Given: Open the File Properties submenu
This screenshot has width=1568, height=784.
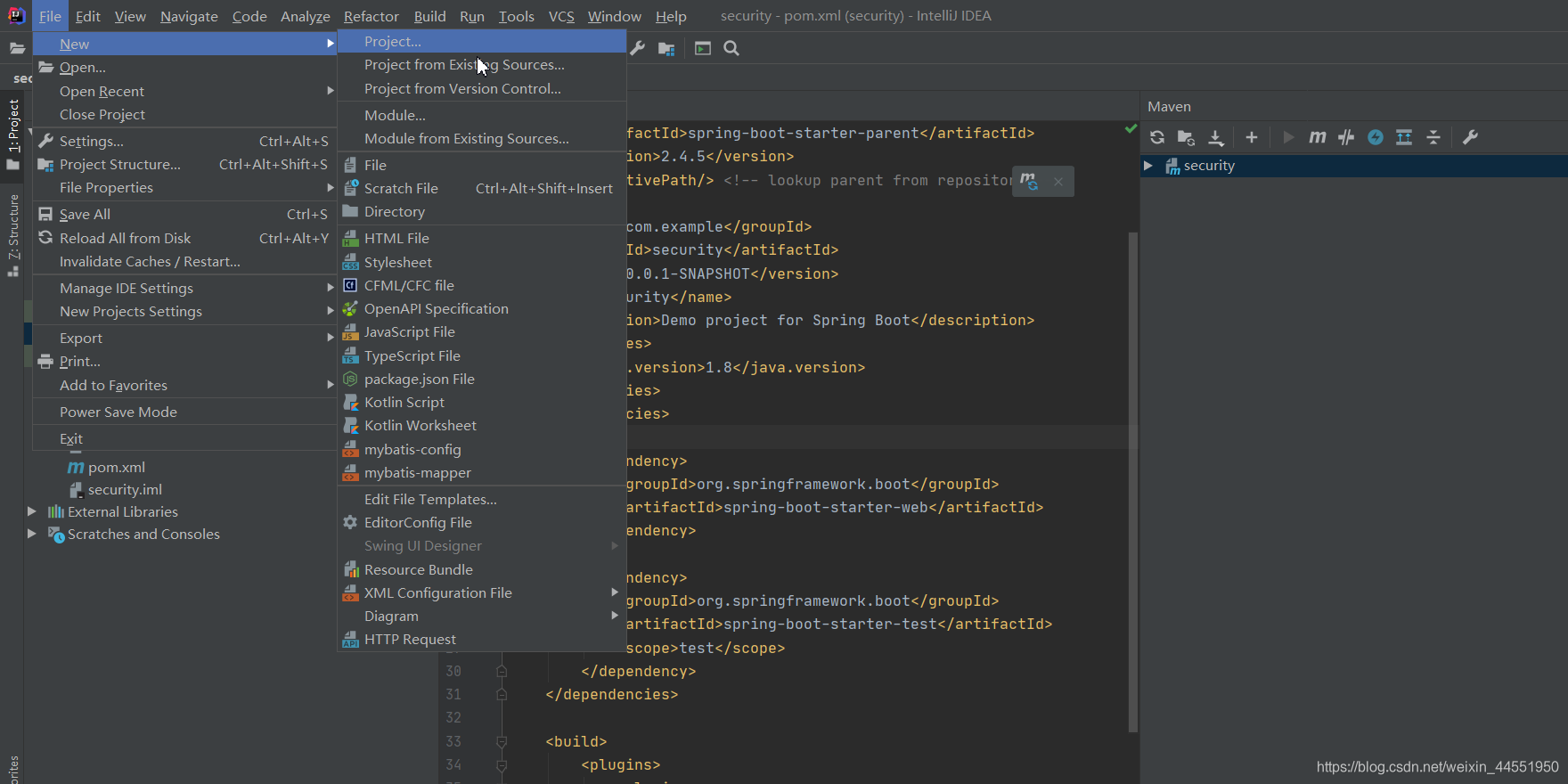Looking at the screenshot, I should 184,187.
